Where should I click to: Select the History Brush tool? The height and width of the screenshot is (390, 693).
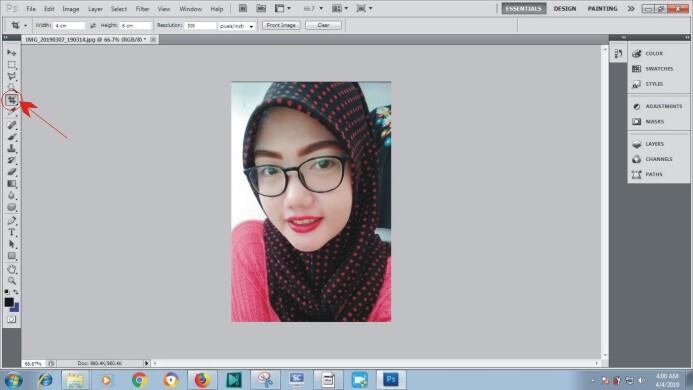(x=11, y=160)
